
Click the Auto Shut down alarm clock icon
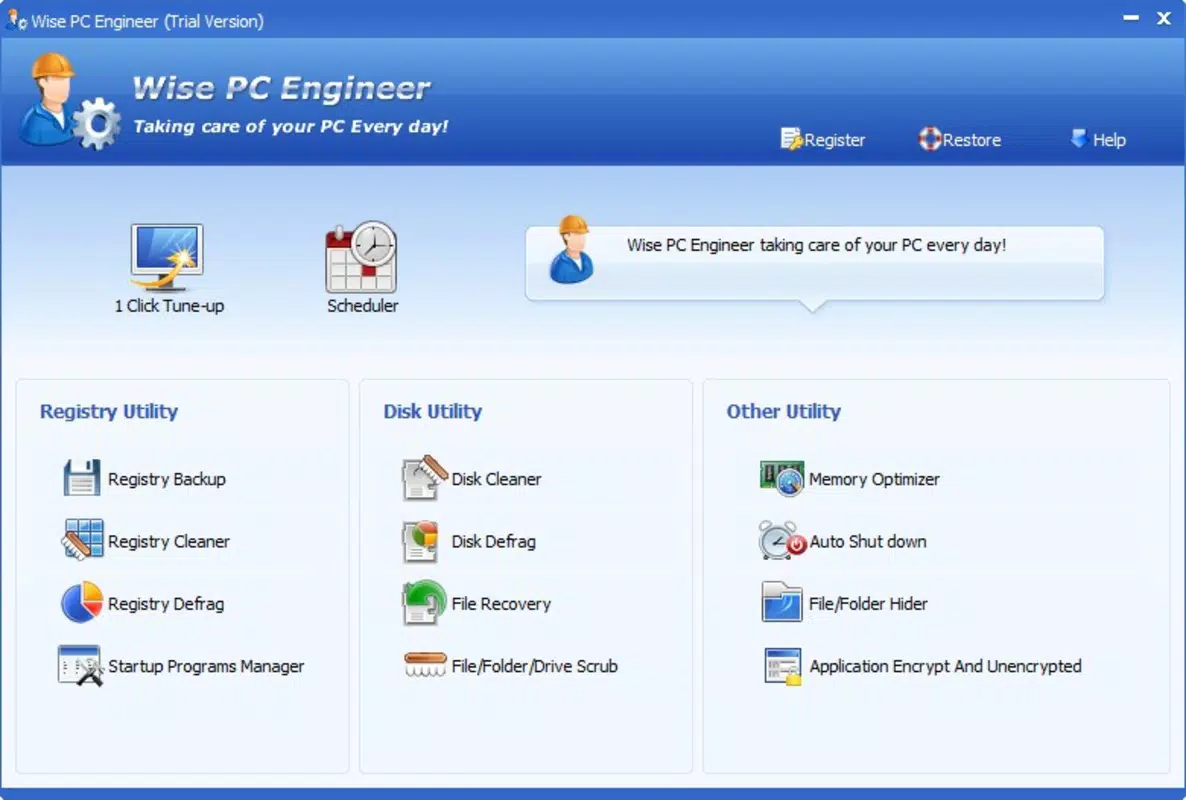(x=782, y=540)
